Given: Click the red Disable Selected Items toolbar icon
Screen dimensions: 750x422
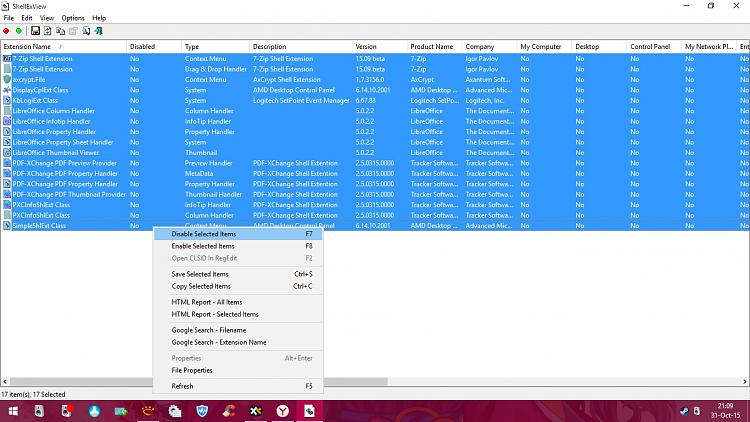Looking at the screenshot, I should (x=6, y=31).
